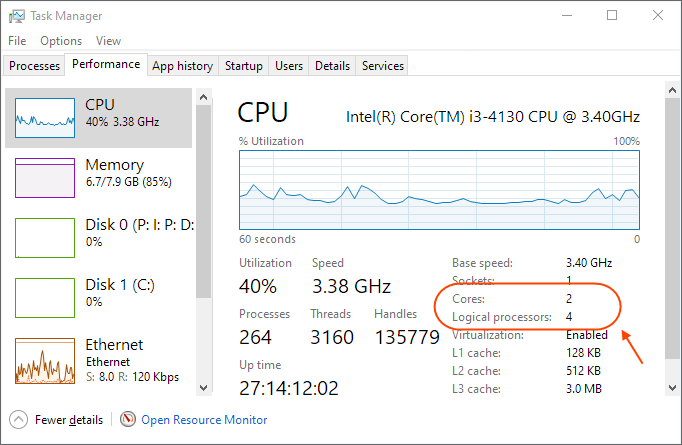Go to the Startup tab
Image resolution: width=682 pixels, height=445 pixels.
[x=243, y=66]
